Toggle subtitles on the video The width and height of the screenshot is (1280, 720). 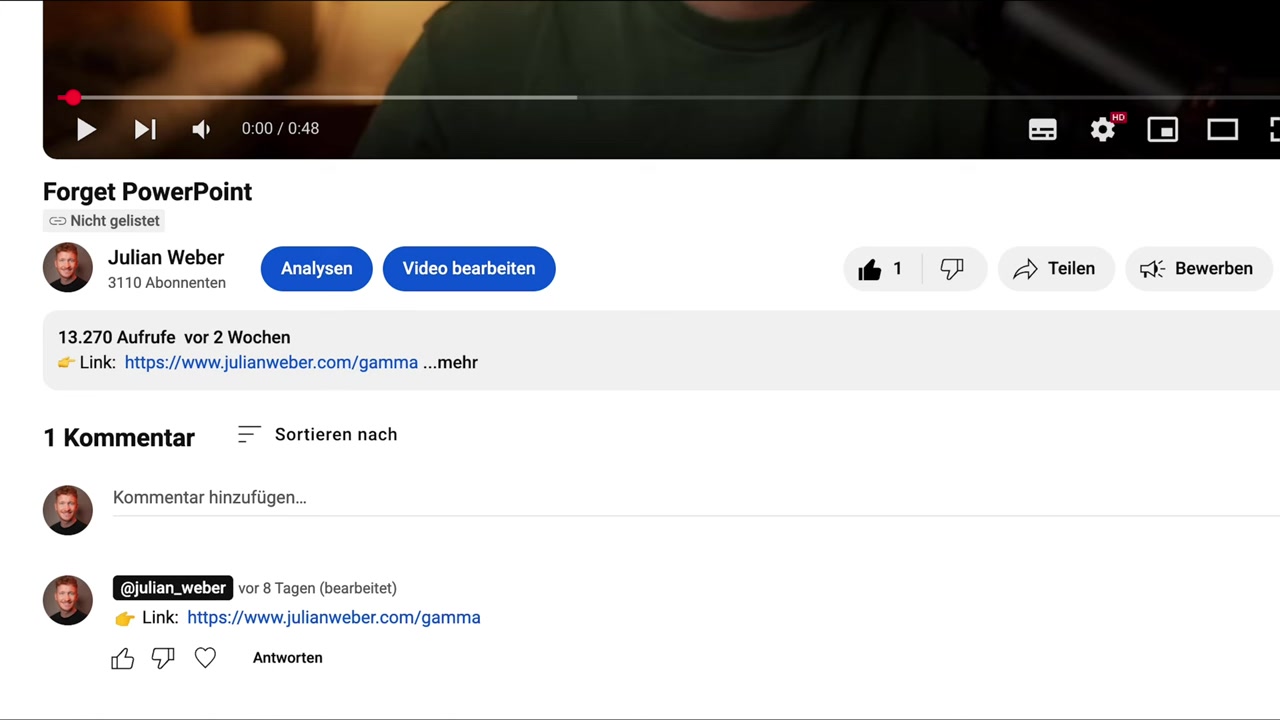point(1043,130)
